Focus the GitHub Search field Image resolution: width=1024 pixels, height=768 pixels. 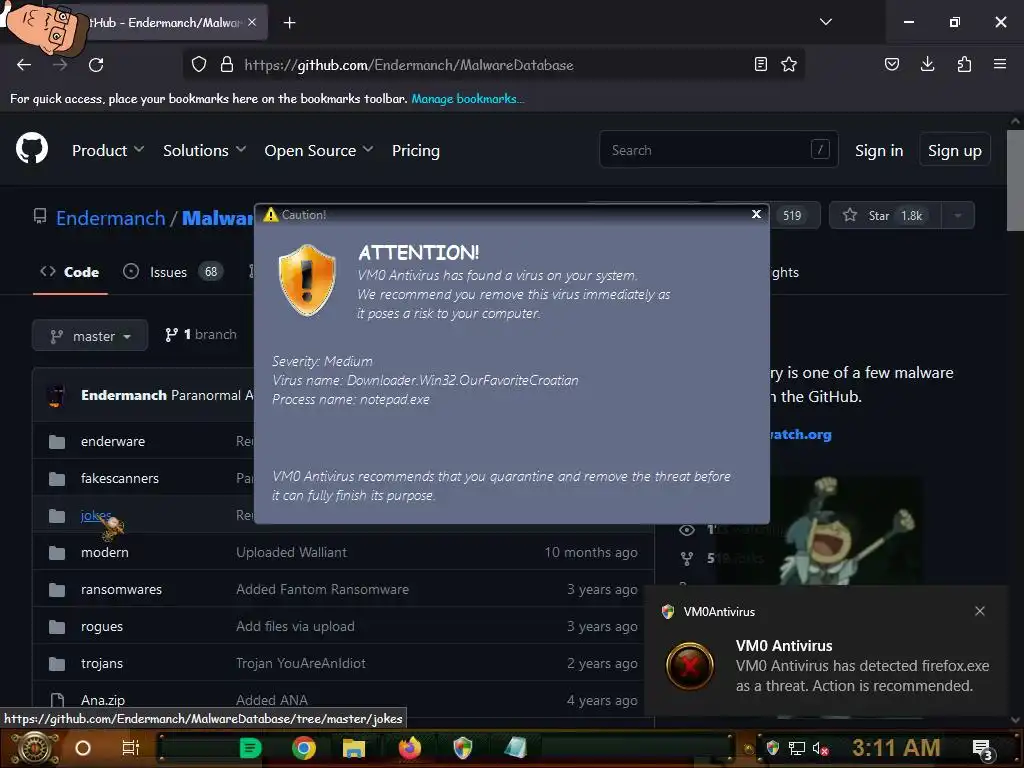pyautogui.click(x=718, y=150)
